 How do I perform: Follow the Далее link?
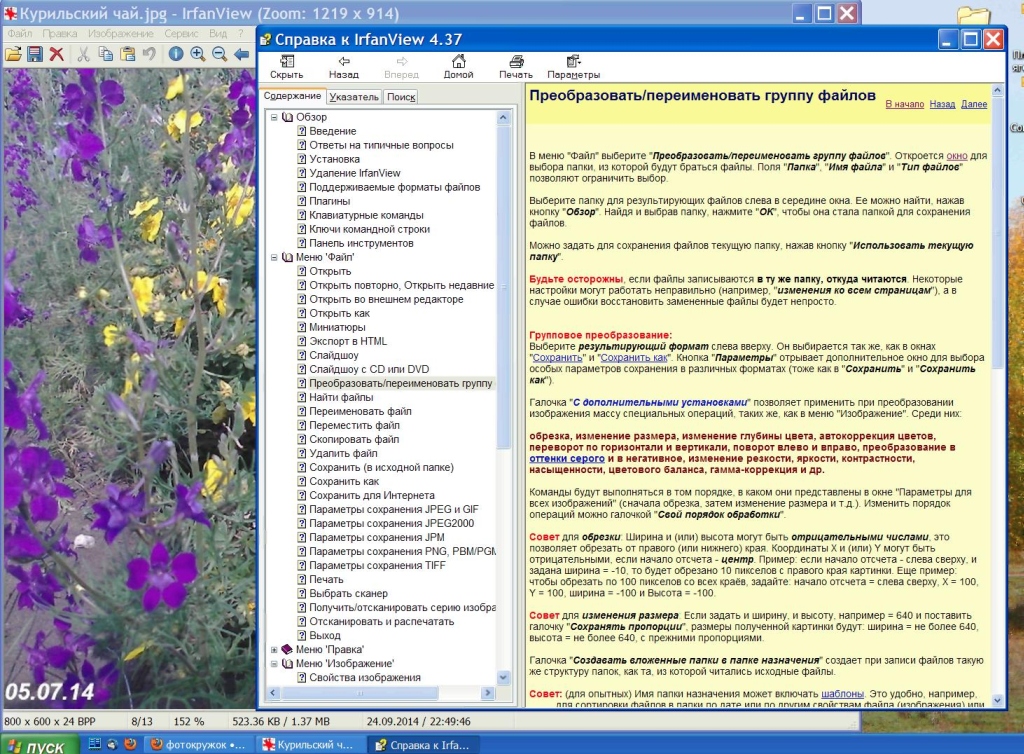coord(974,104)
